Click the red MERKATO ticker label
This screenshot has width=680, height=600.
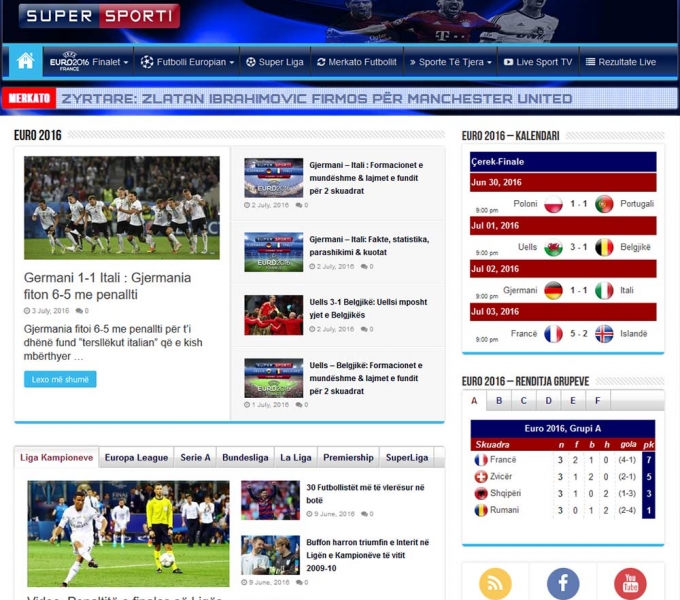tap(29, 98)
